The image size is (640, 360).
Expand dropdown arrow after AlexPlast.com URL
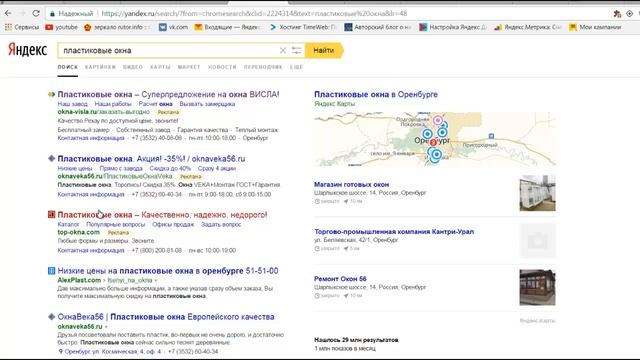pyautogui.click(x=156, y=280)
